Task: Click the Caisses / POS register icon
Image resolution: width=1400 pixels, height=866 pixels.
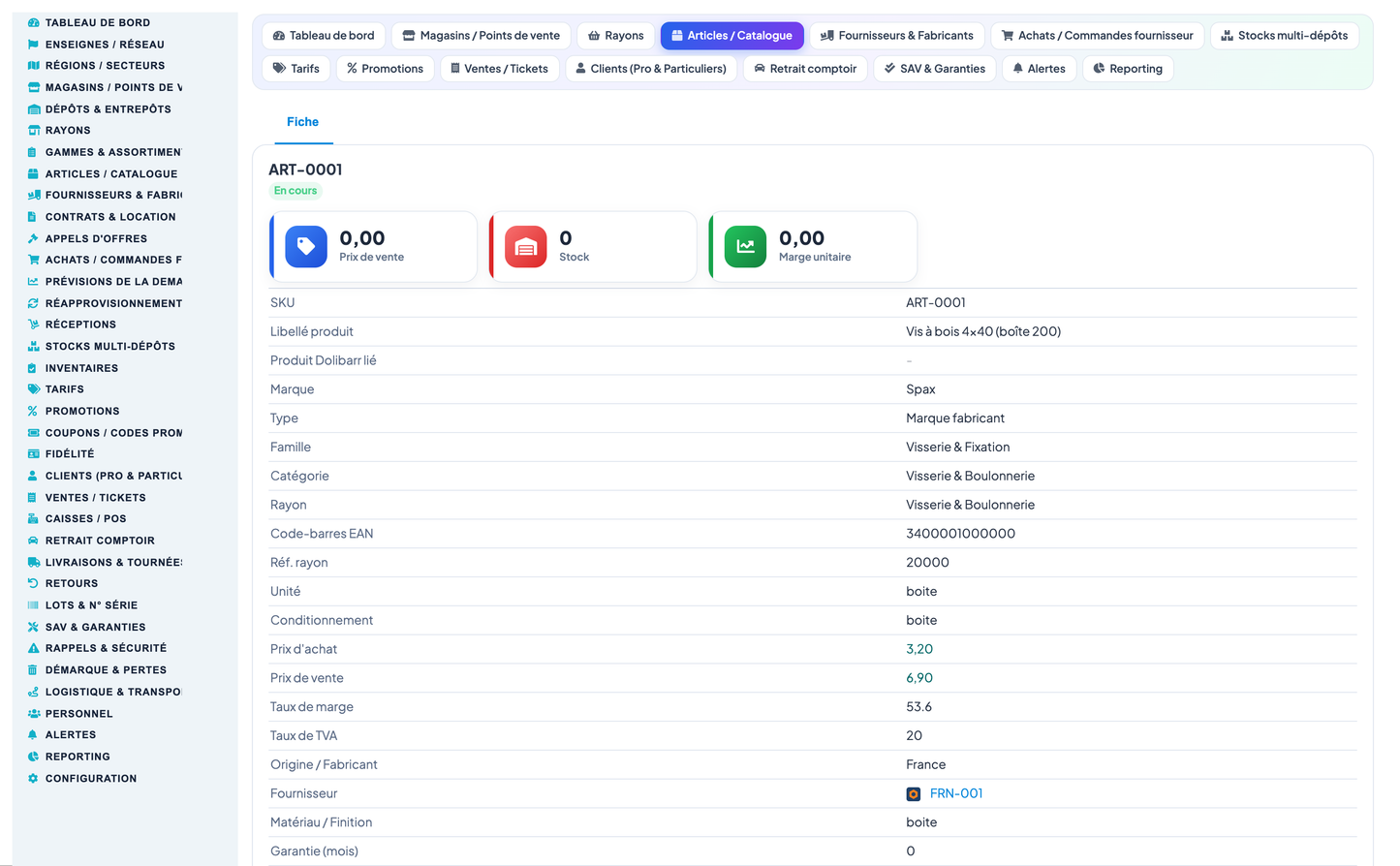Action: coord(34,519)
